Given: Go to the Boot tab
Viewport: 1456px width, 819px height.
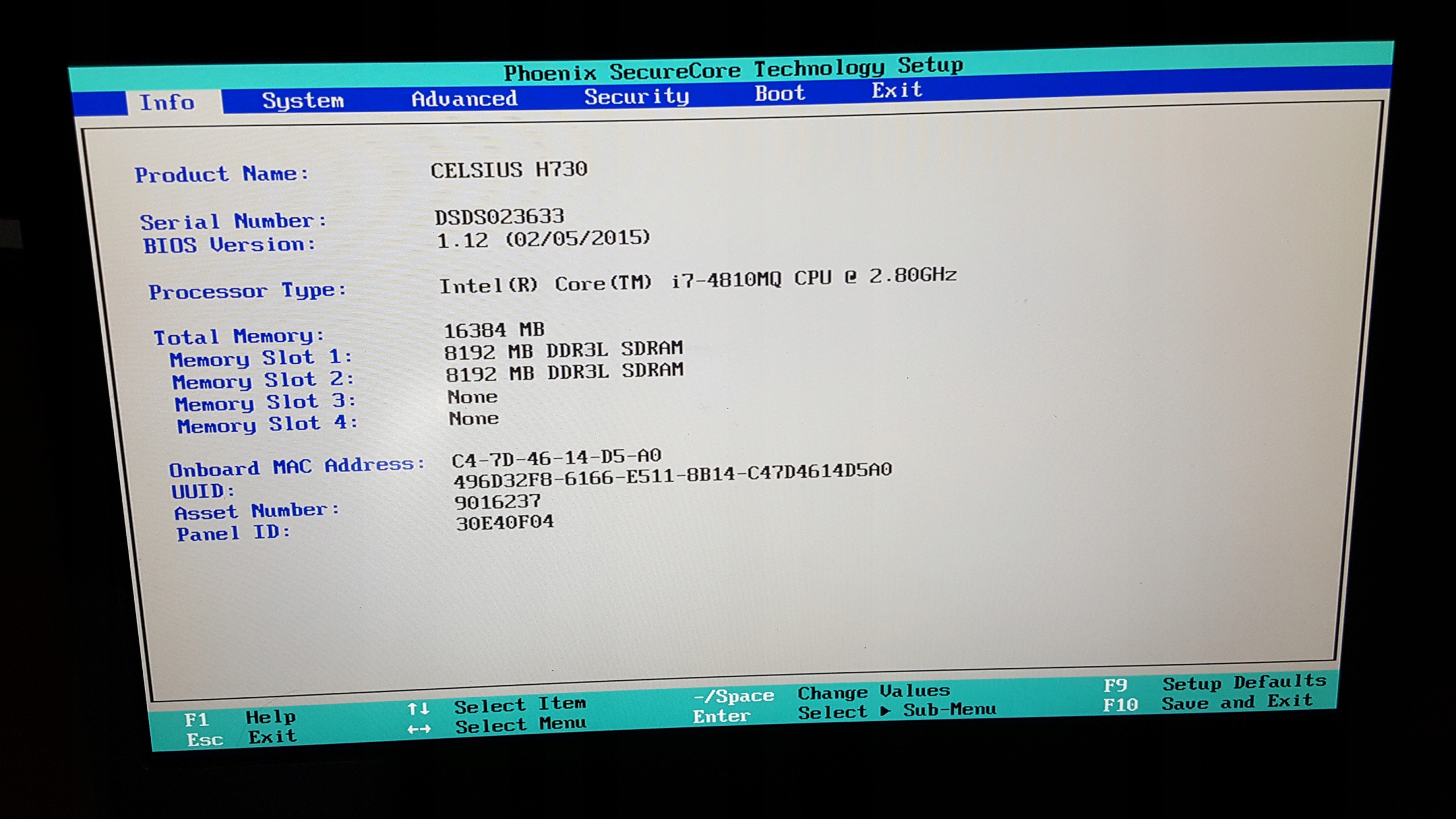Looking at the screenshot, I should point(779,94).
